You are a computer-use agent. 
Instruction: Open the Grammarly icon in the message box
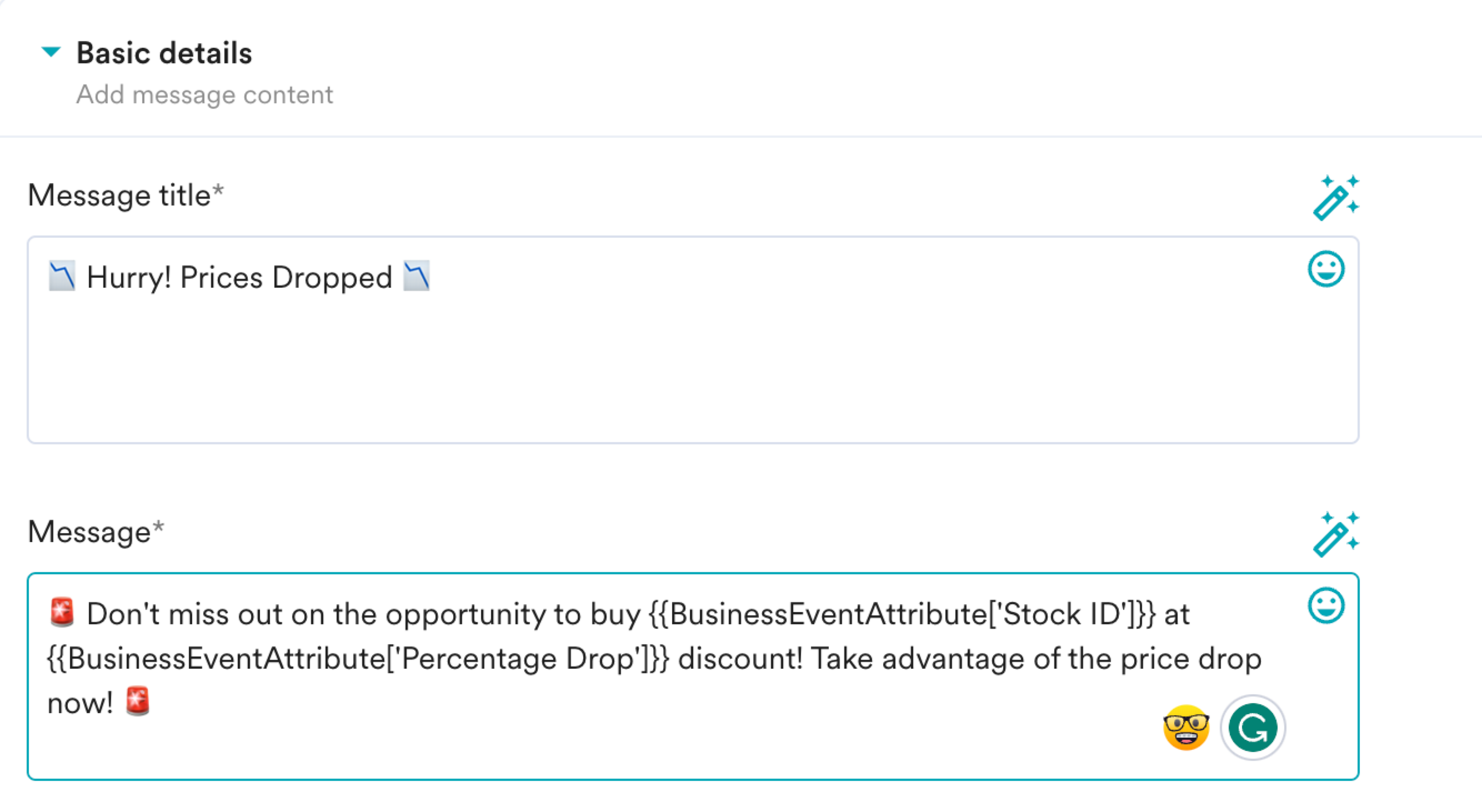[x=1253, y=728]
